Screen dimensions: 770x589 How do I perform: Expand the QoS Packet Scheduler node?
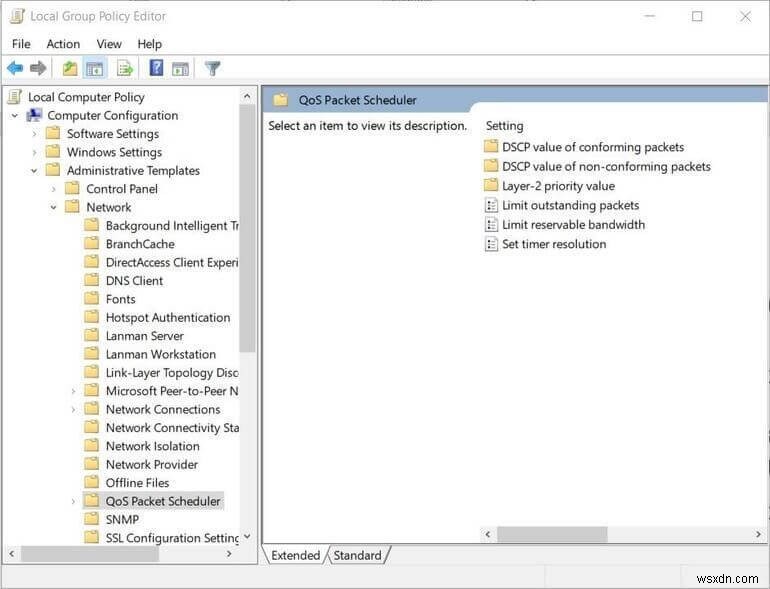(73, 501)
